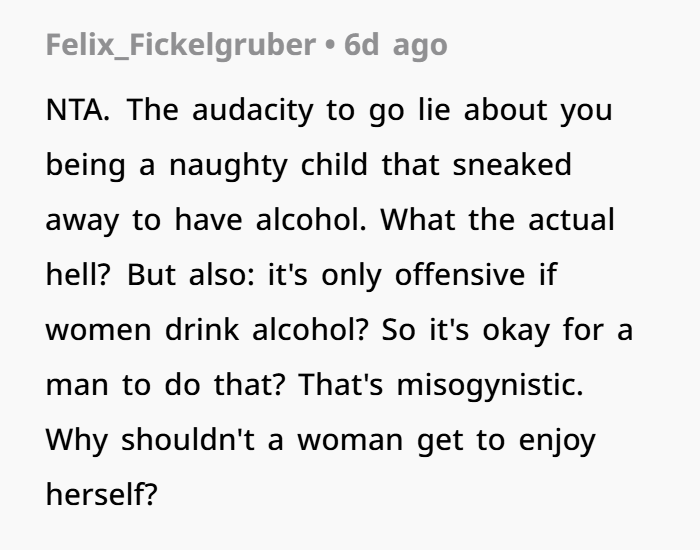
Task: Click the '6d ago' timestamp
Action: point(396,45)
